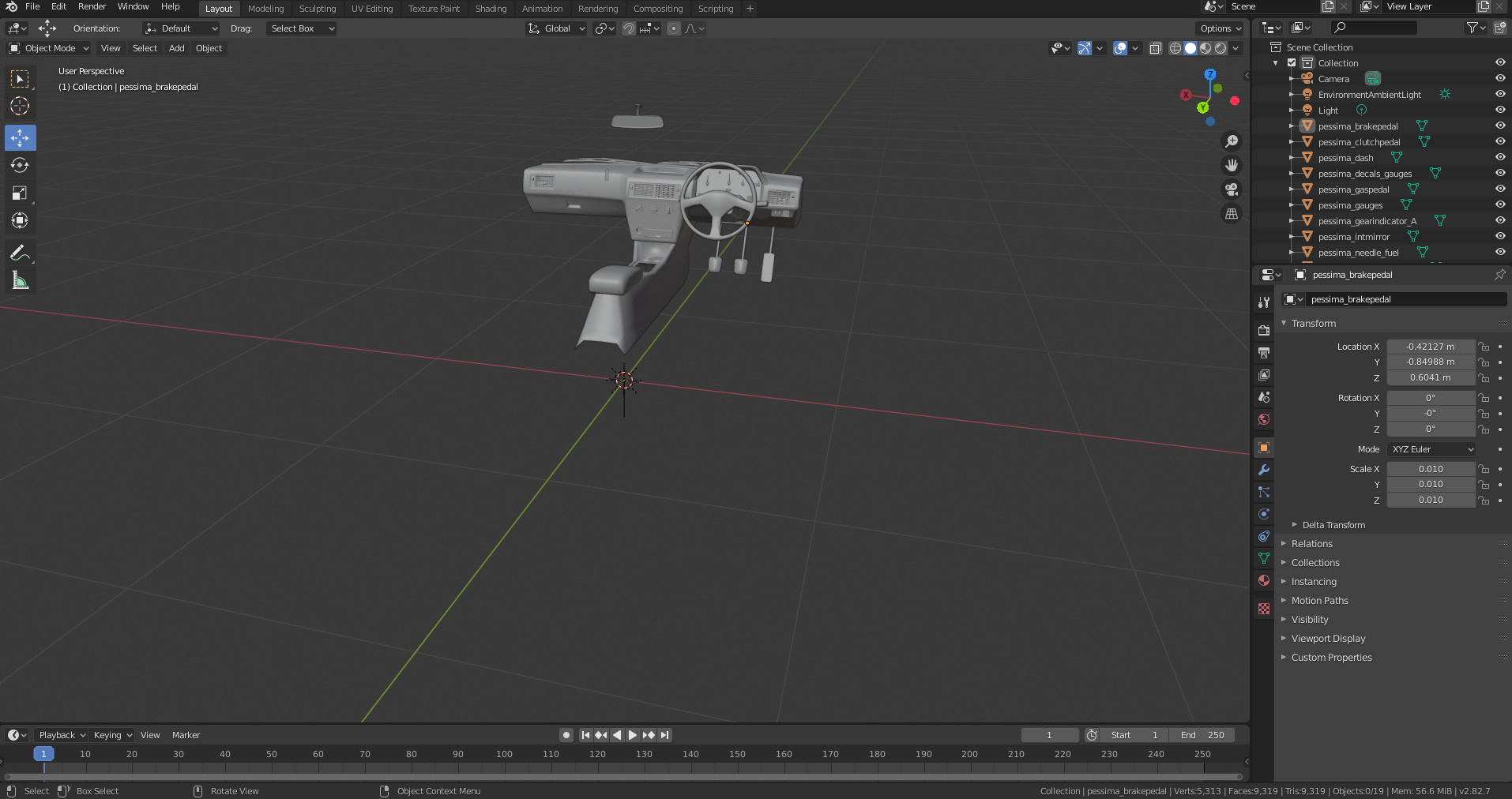Click the End frame 250 field
This screenshot has height=799, width=1512.
1202,735
